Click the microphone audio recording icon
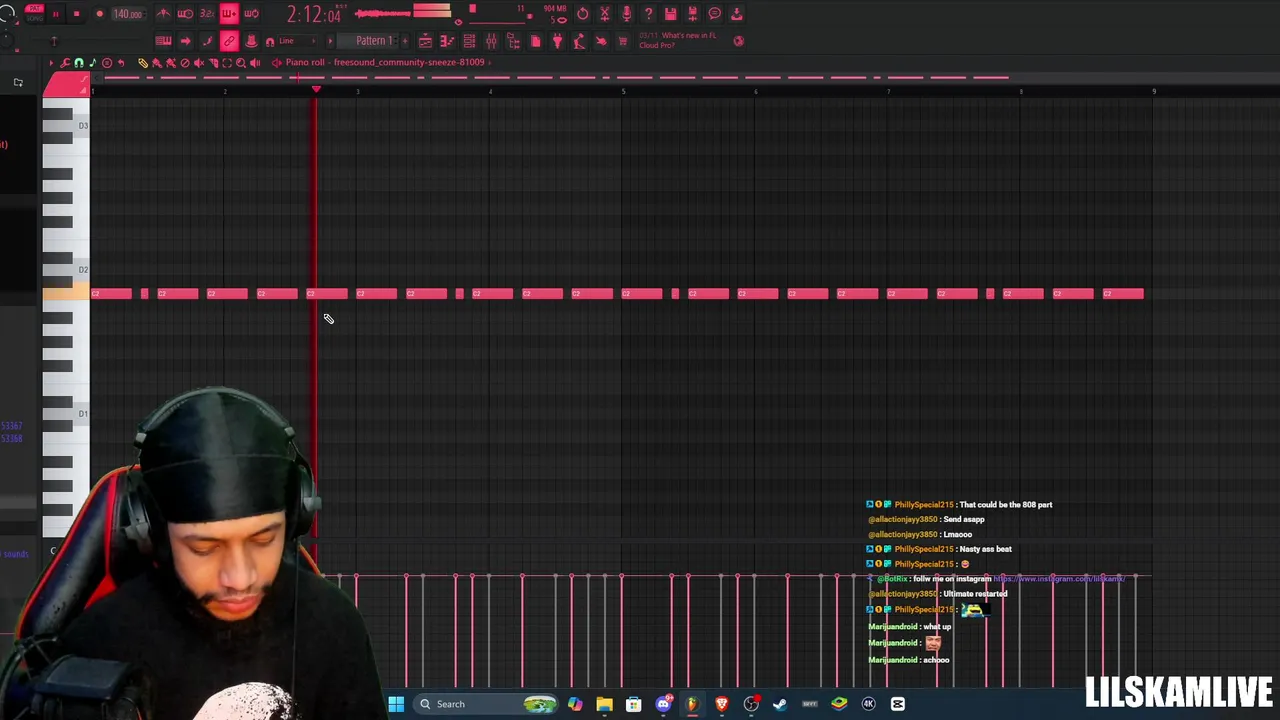This screenshot has width=1280, height=720. point(626,13)
